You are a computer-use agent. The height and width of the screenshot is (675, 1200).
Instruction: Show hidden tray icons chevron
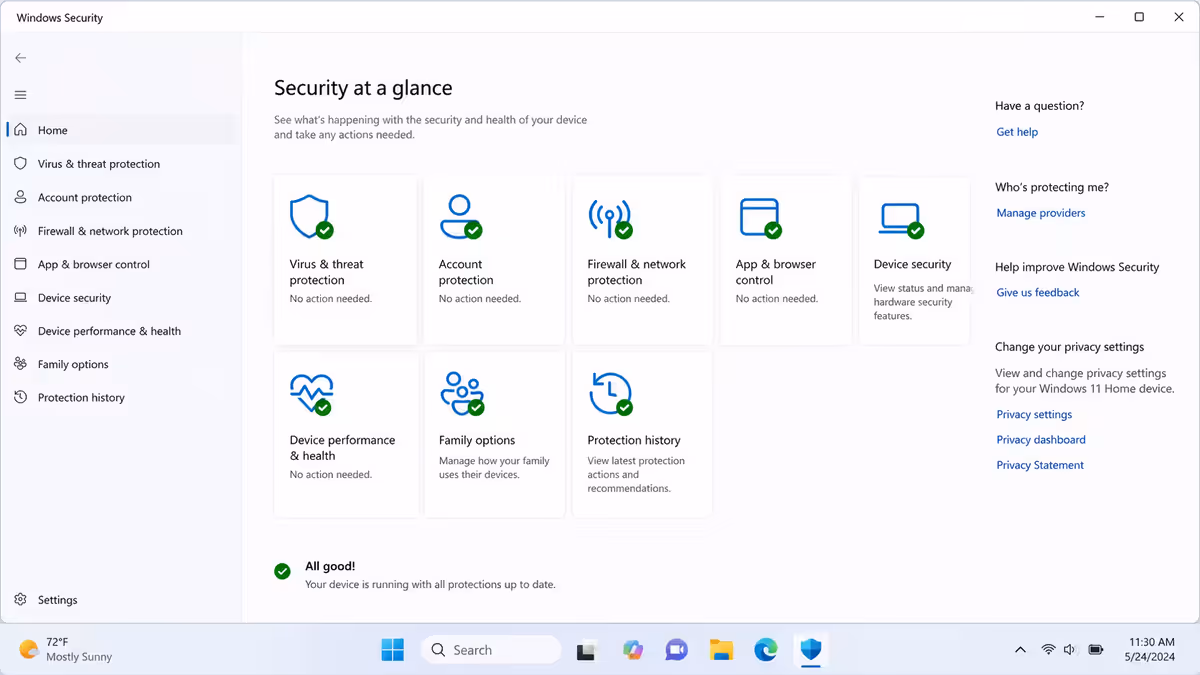tap(1020, 650)
